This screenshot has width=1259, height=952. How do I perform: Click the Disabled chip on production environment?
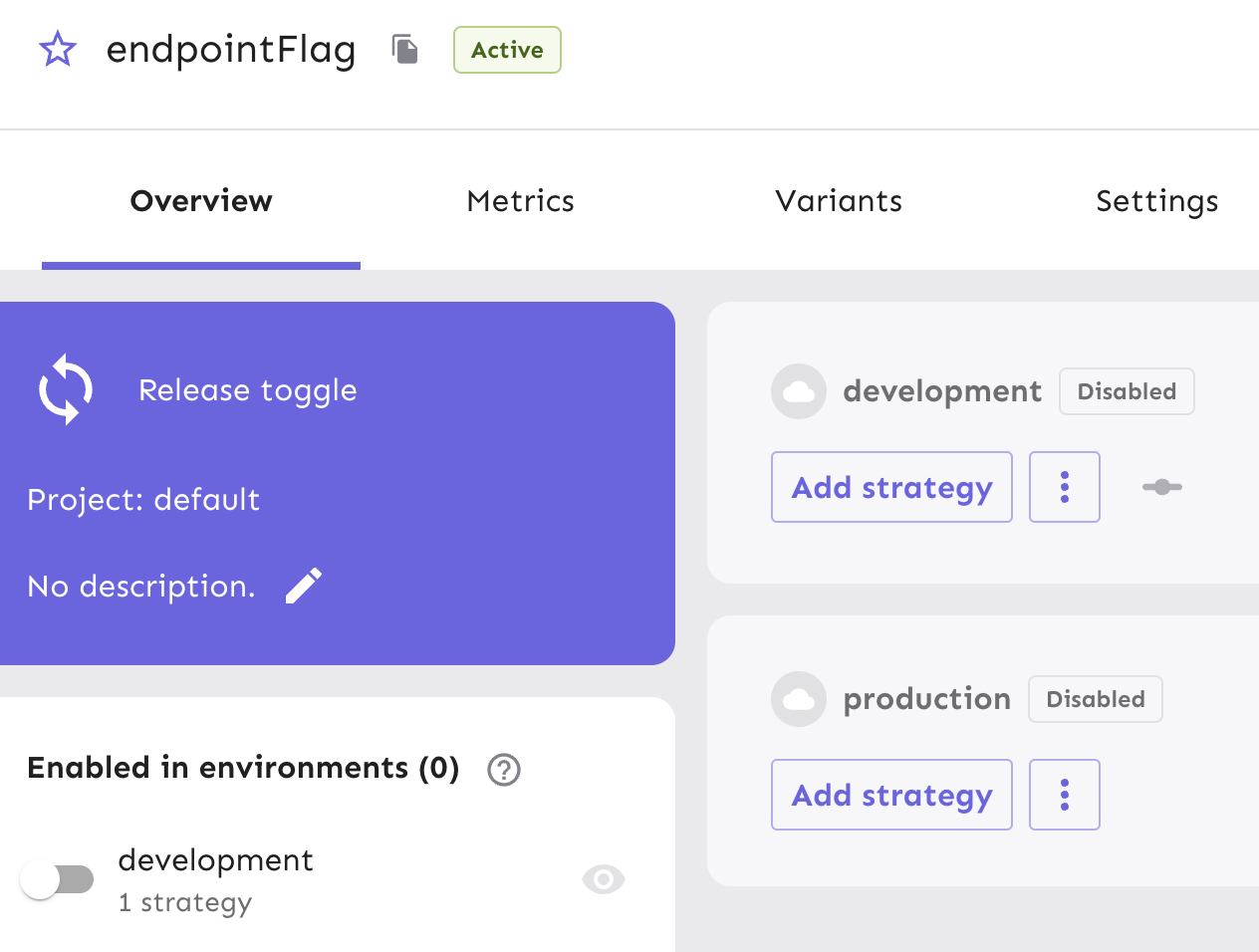pyautogui.click(x=1095, y=699)
